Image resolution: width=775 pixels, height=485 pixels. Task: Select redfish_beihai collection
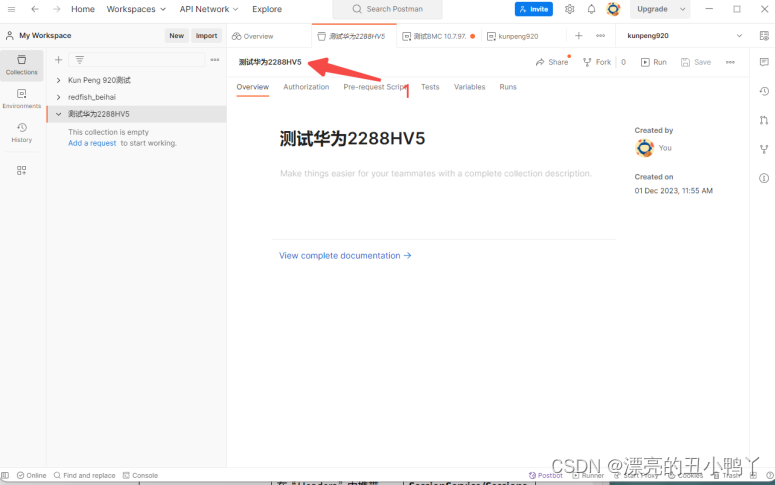[x=92, y=97]
